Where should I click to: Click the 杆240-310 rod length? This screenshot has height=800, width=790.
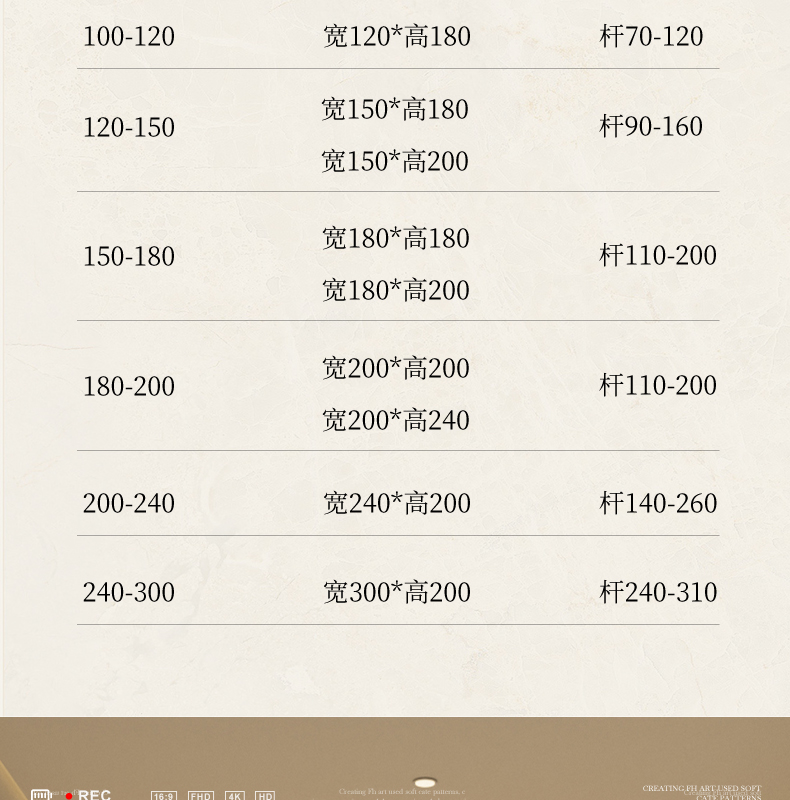click(x=658, y=592)
